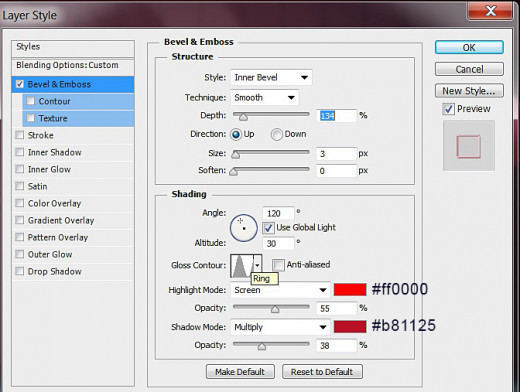
Task: Select the Down direction radio button
Action: tap(277, 134)
